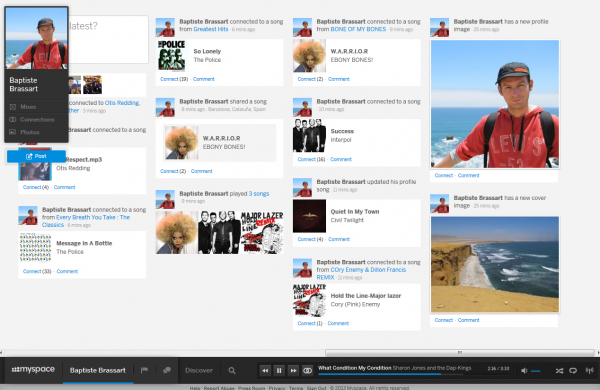This screenshot has height=390, width=600.
Task: Comment on the new cover image
Action: tap(468, 320)
